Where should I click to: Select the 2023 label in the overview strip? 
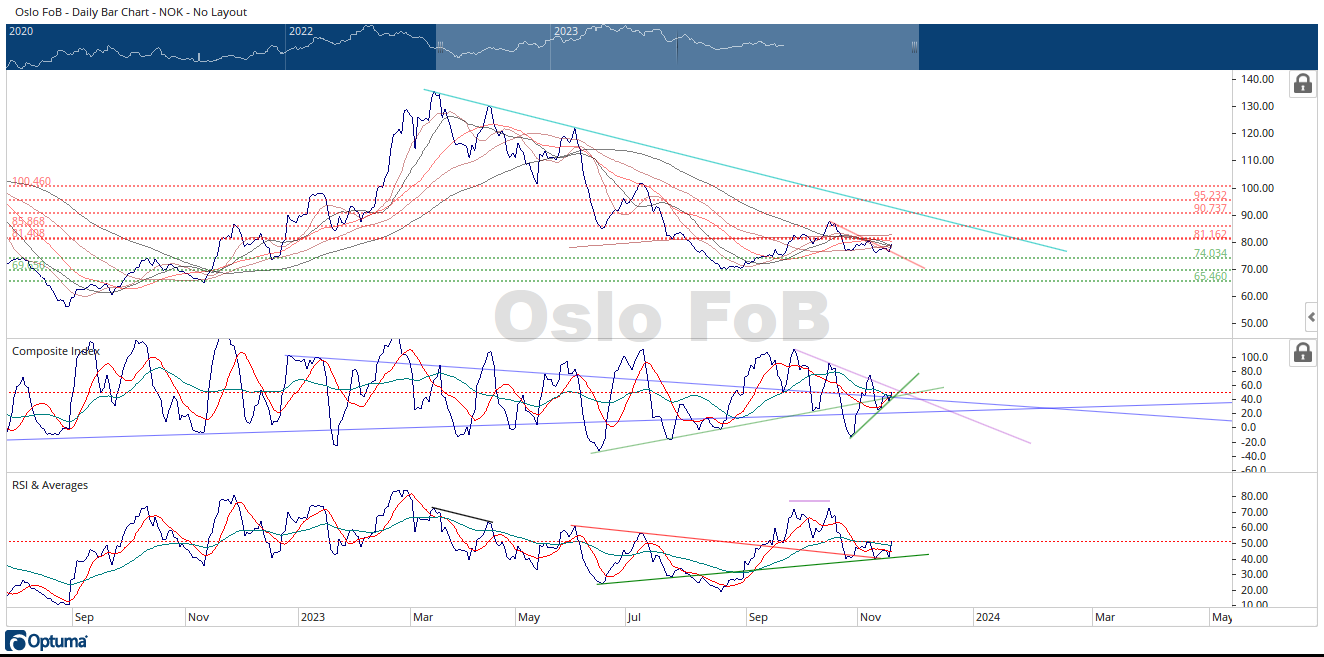[x=566, y=31]
